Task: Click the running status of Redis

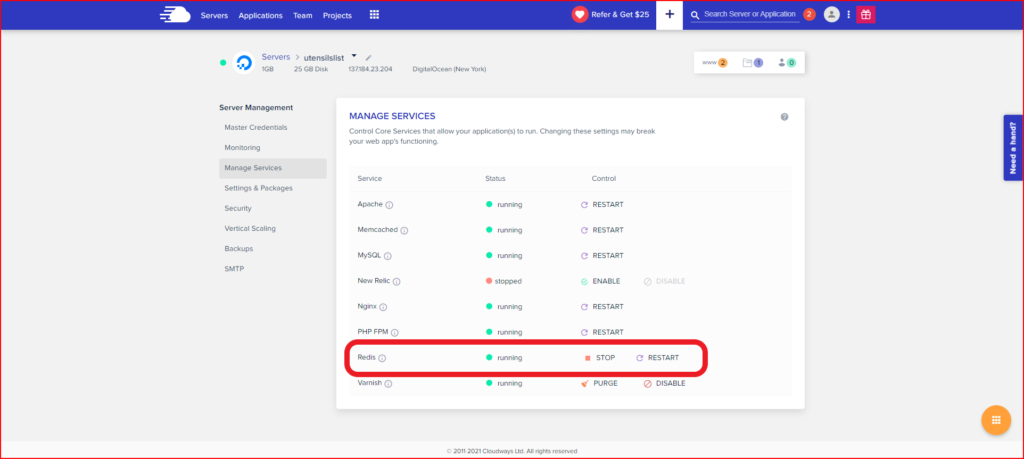Action: [x=504, y=358]
